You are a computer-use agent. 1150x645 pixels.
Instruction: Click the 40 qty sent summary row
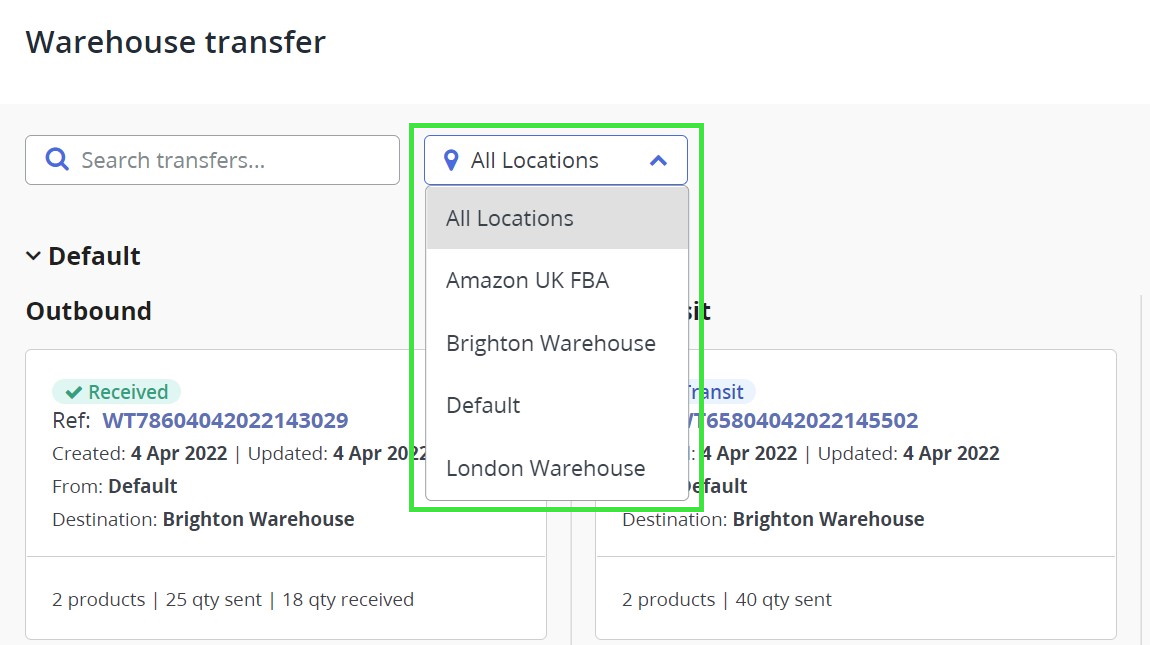click(x=726, y=600)
